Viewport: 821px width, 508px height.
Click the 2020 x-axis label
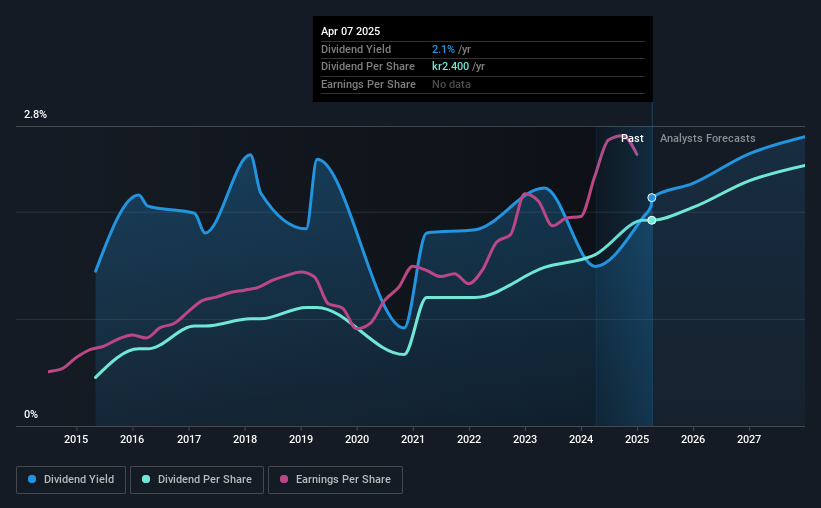tap(357, 439)
